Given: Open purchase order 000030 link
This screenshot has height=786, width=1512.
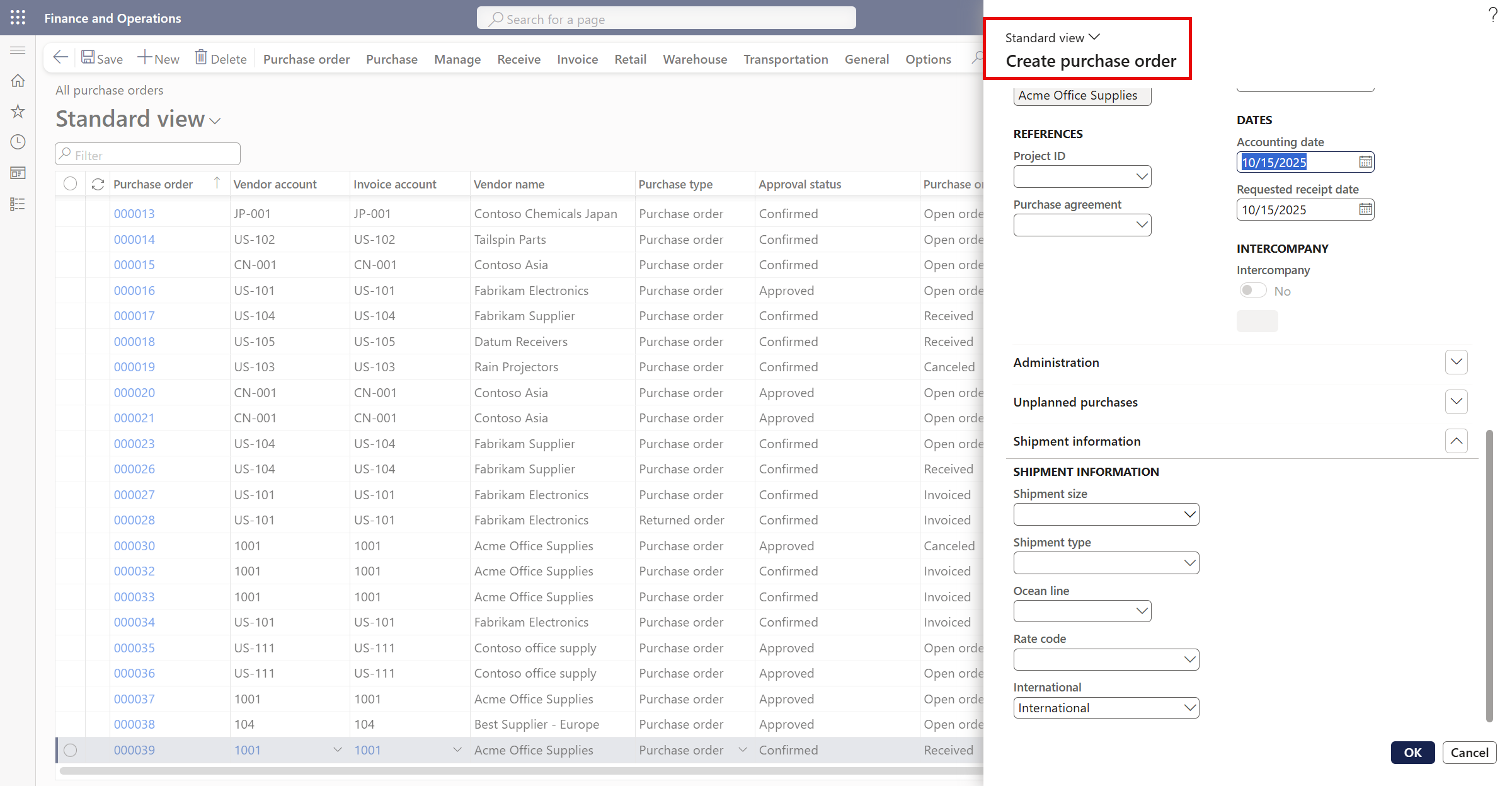Looking at the screenshot, I should point(134,546).
